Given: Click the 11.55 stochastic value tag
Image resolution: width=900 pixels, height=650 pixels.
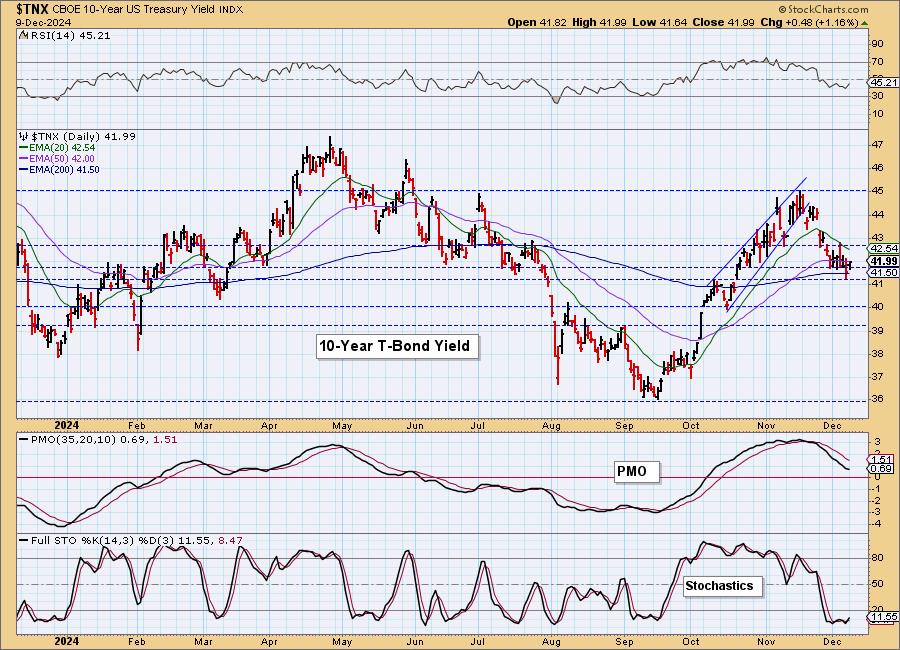Looking at the screenshot, I should 884,617.
